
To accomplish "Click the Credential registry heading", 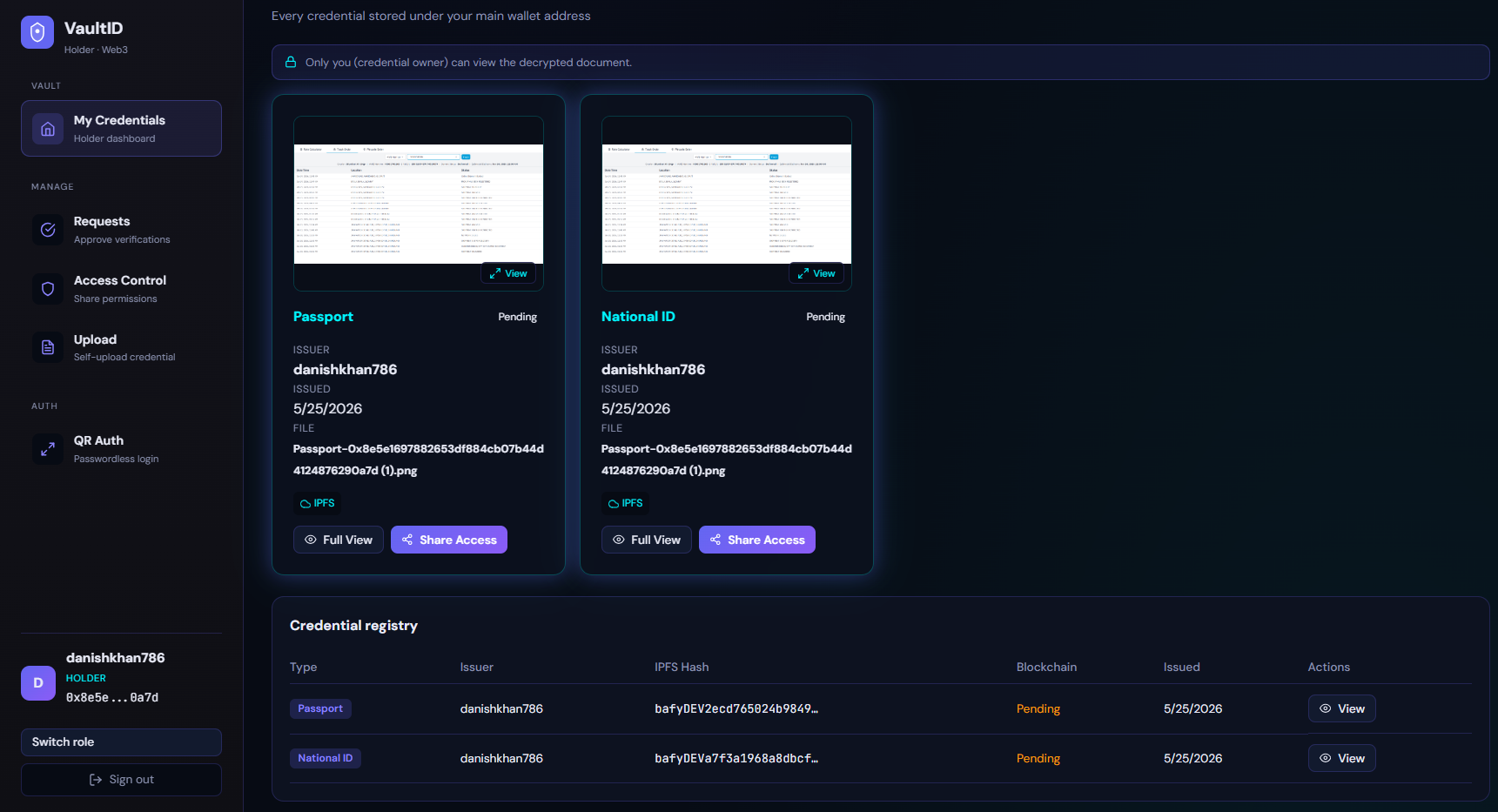I will [x=353, y=626].
